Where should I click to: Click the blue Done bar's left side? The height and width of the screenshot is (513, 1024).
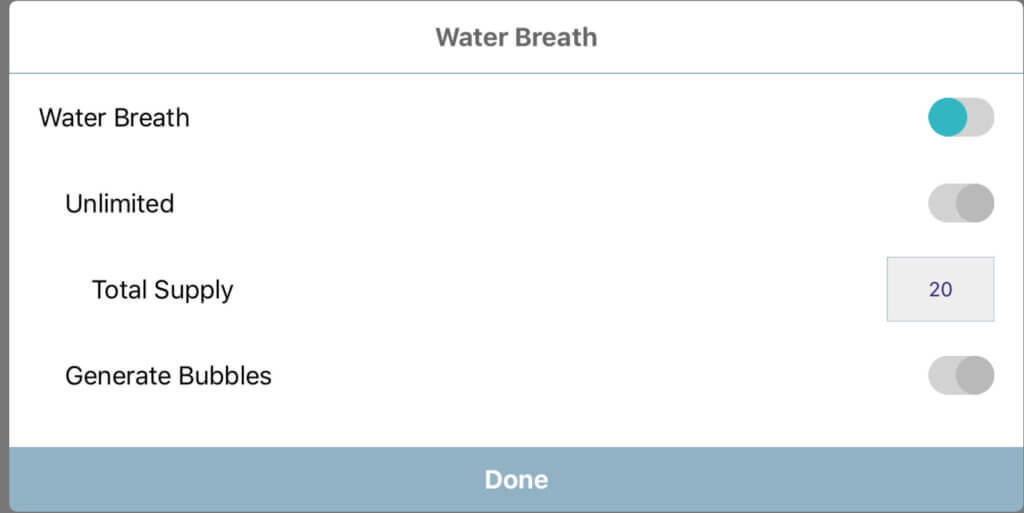point(150,479)
